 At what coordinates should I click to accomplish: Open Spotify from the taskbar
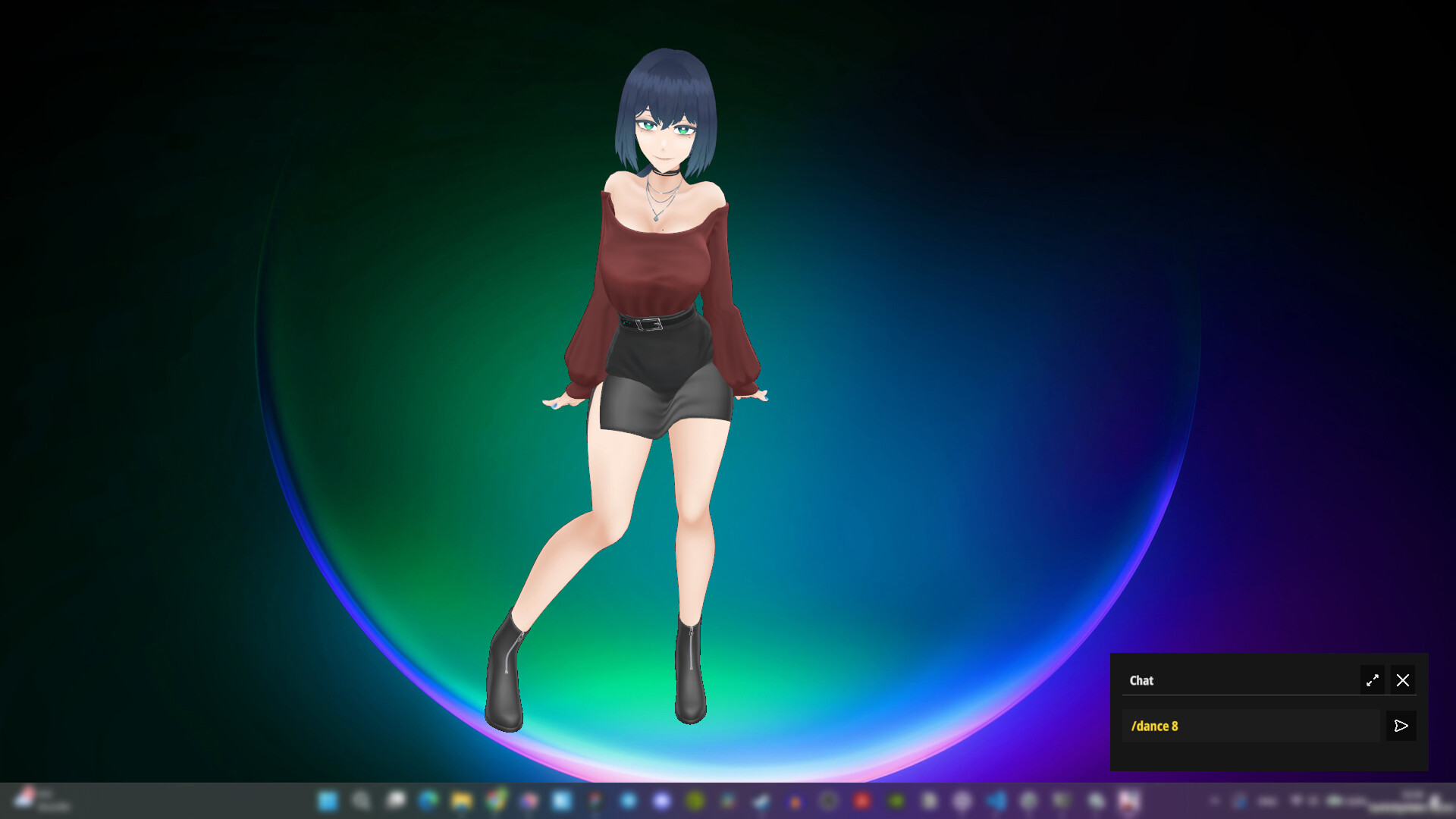coord(695,802)
